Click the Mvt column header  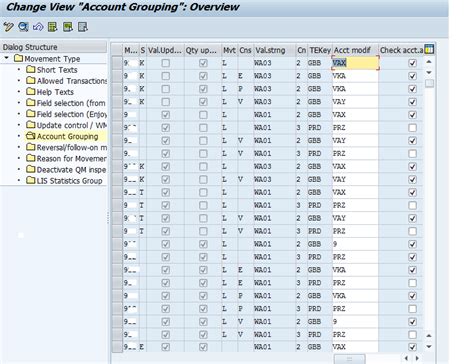(229, 50)
